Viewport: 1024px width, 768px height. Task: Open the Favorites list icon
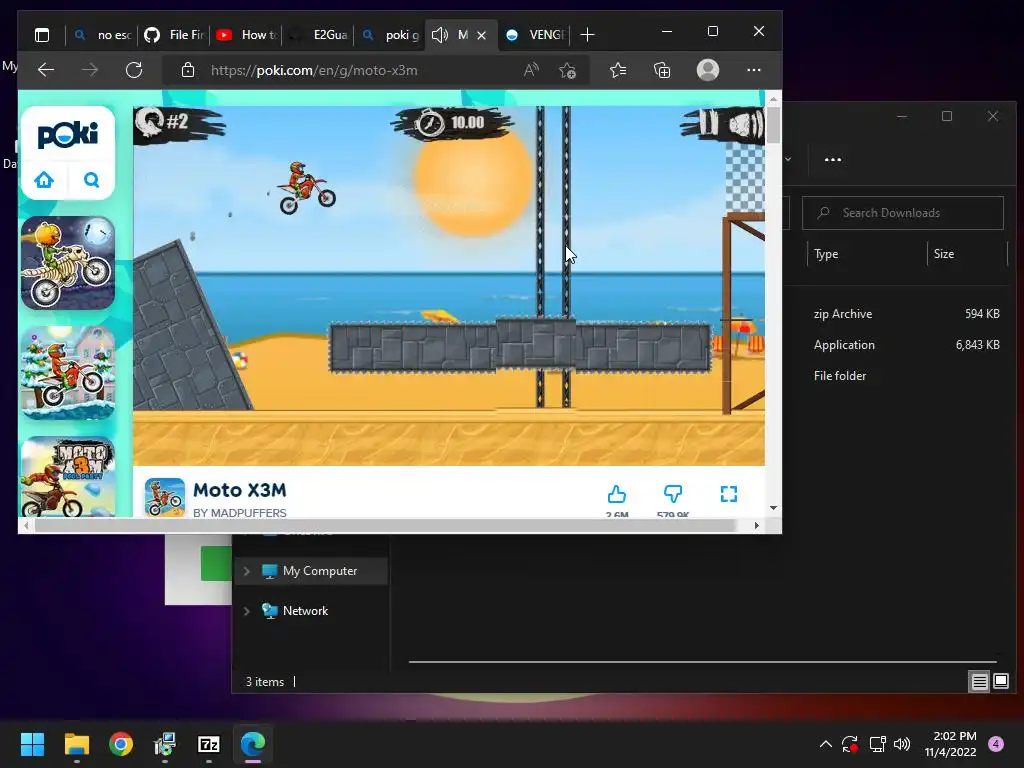point(618,70)
